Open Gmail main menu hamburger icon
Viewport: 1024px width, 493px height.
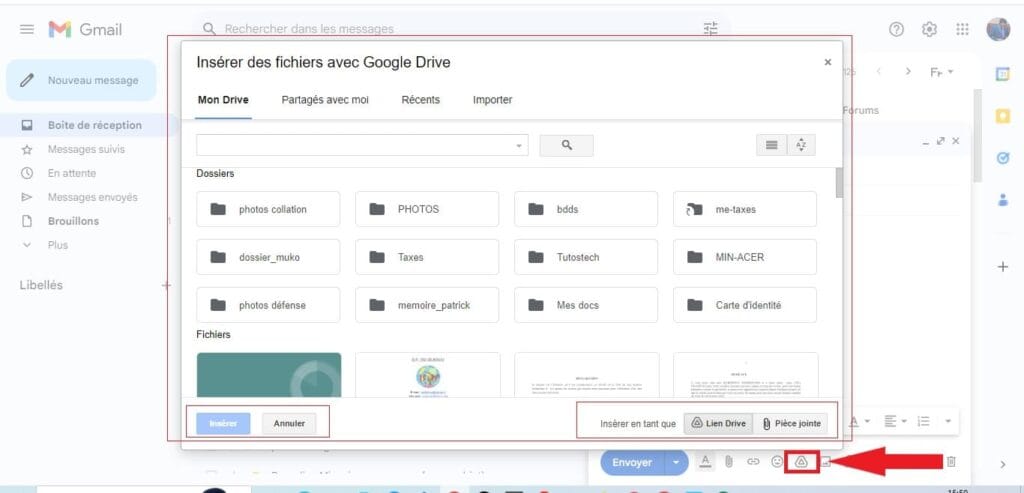(x=27, y=29)
